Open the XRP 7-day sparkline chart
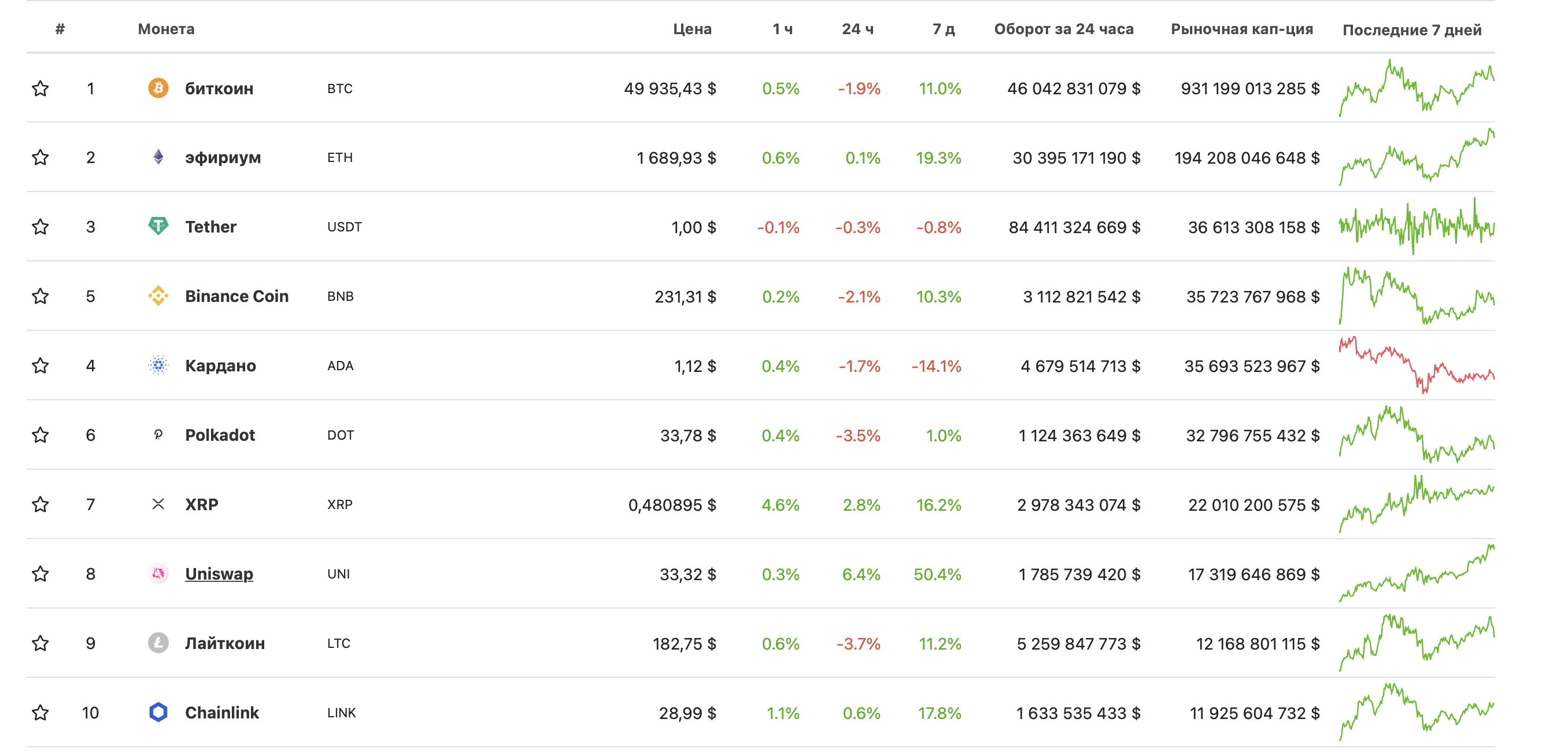Screen dimensions: 1568x752 pyautogui.click(x=1417, y=504)
